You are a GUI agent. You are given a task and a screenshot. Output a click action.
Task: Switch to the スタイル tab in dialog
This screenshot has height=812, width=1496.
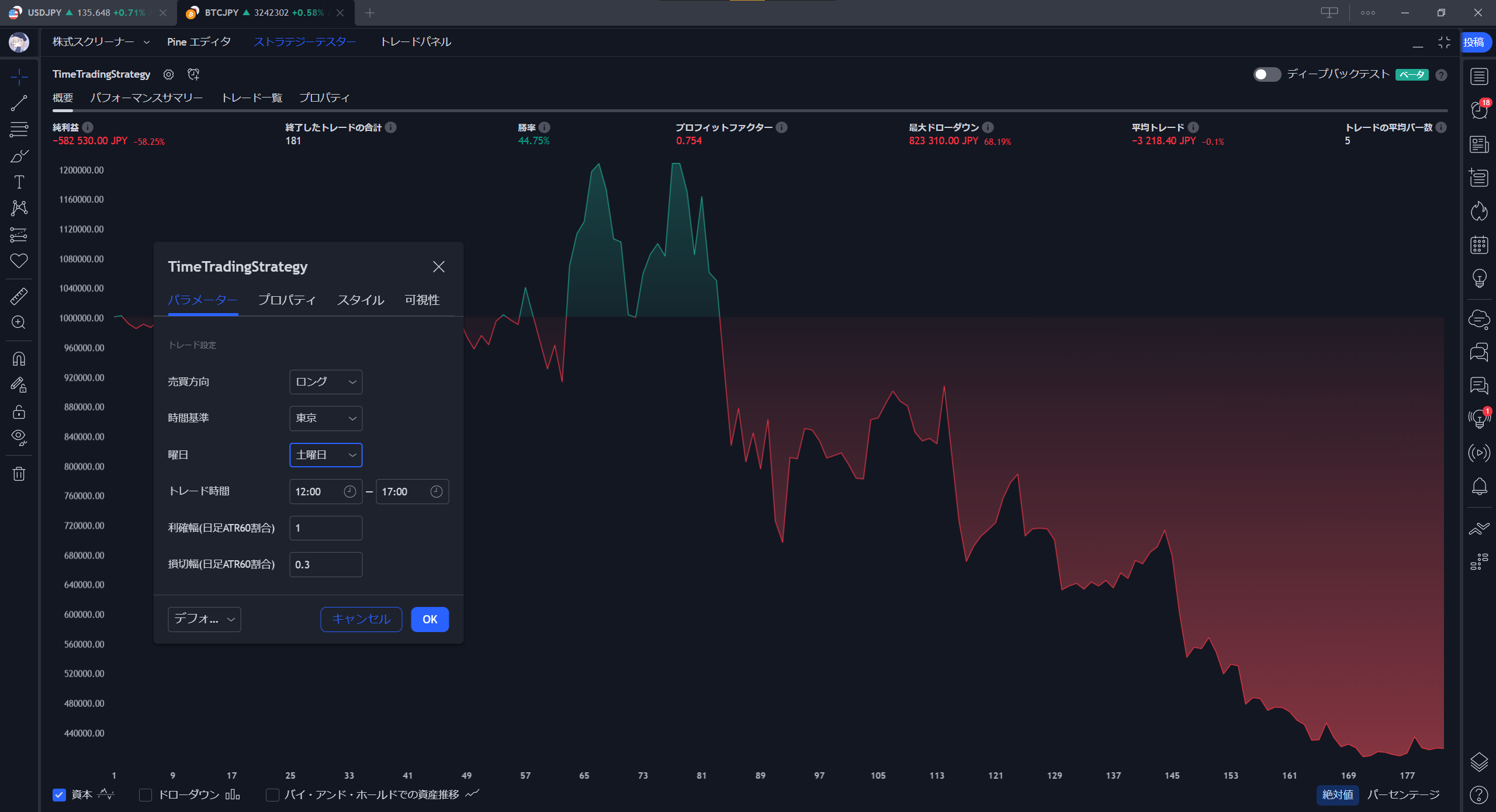click(360, 300)
